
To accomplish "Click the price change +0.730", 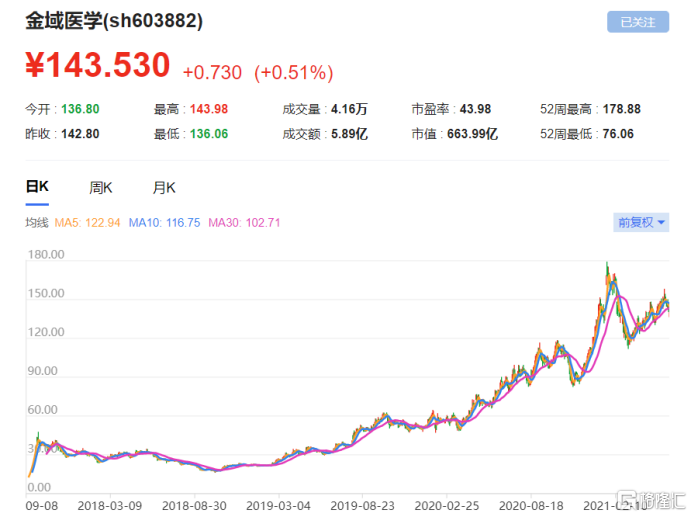I will pos(212,73).
